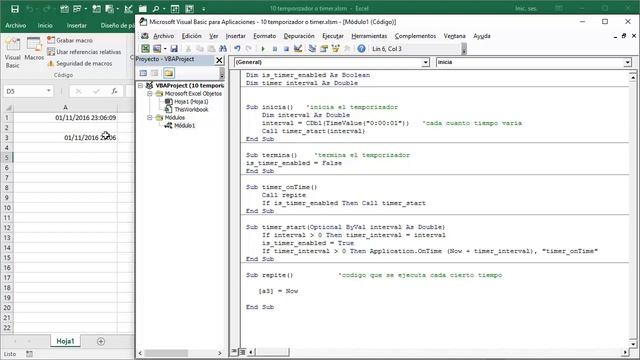The width and height of the screenshot is (640, 360).
Task: Open the VBA editor Edición menu
Action: [x=191, y=36]
